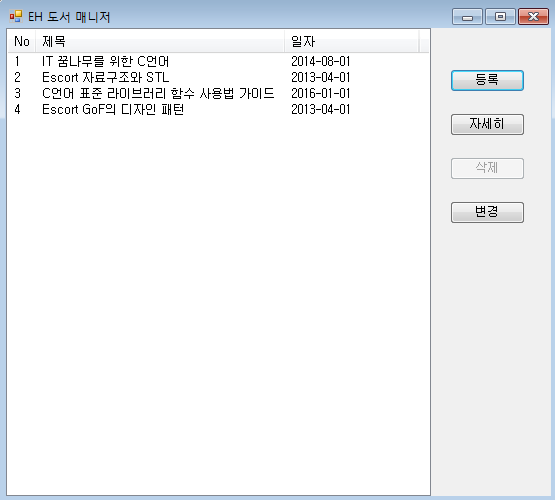Click the 변경 button
The width and height of the screenshot is (555, 500).
coord(487,212)
